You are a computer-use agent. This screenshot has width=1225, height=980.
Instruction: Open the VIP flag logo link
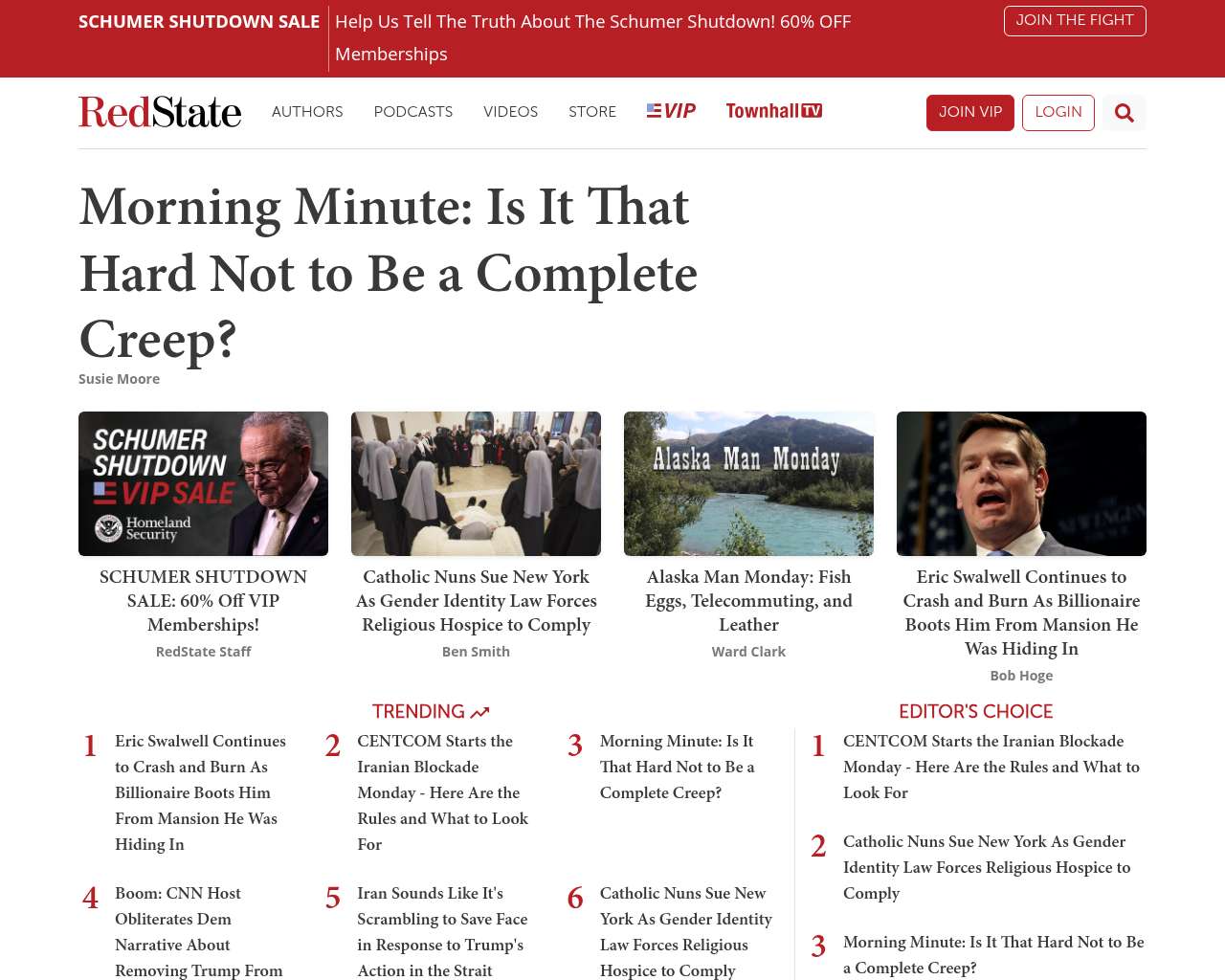671,111
